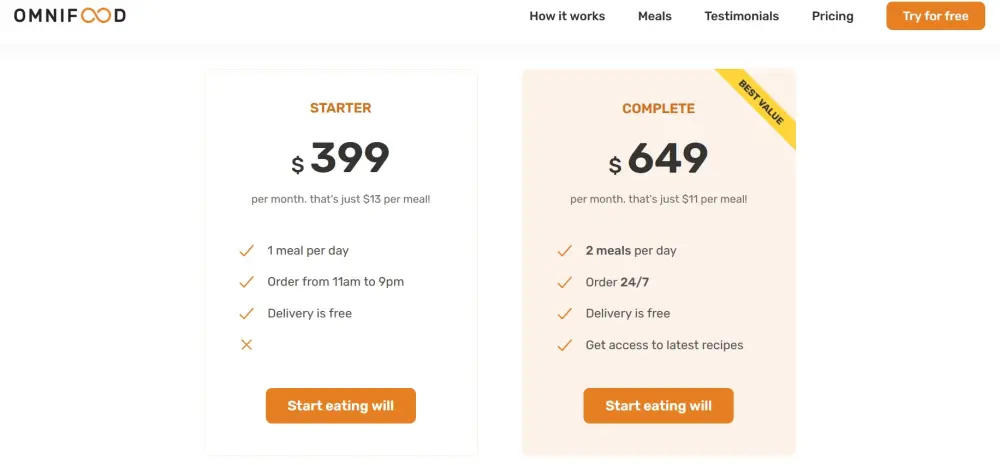Click the Starter plan's "Delivery is free" checkmark
1000x465 pixels.
(x=246, y=313)
